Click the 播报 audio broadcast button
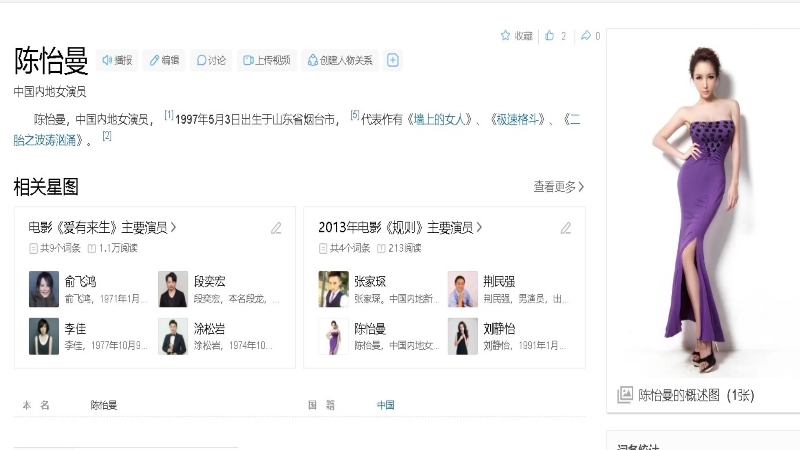 click(x=117, y=60)
